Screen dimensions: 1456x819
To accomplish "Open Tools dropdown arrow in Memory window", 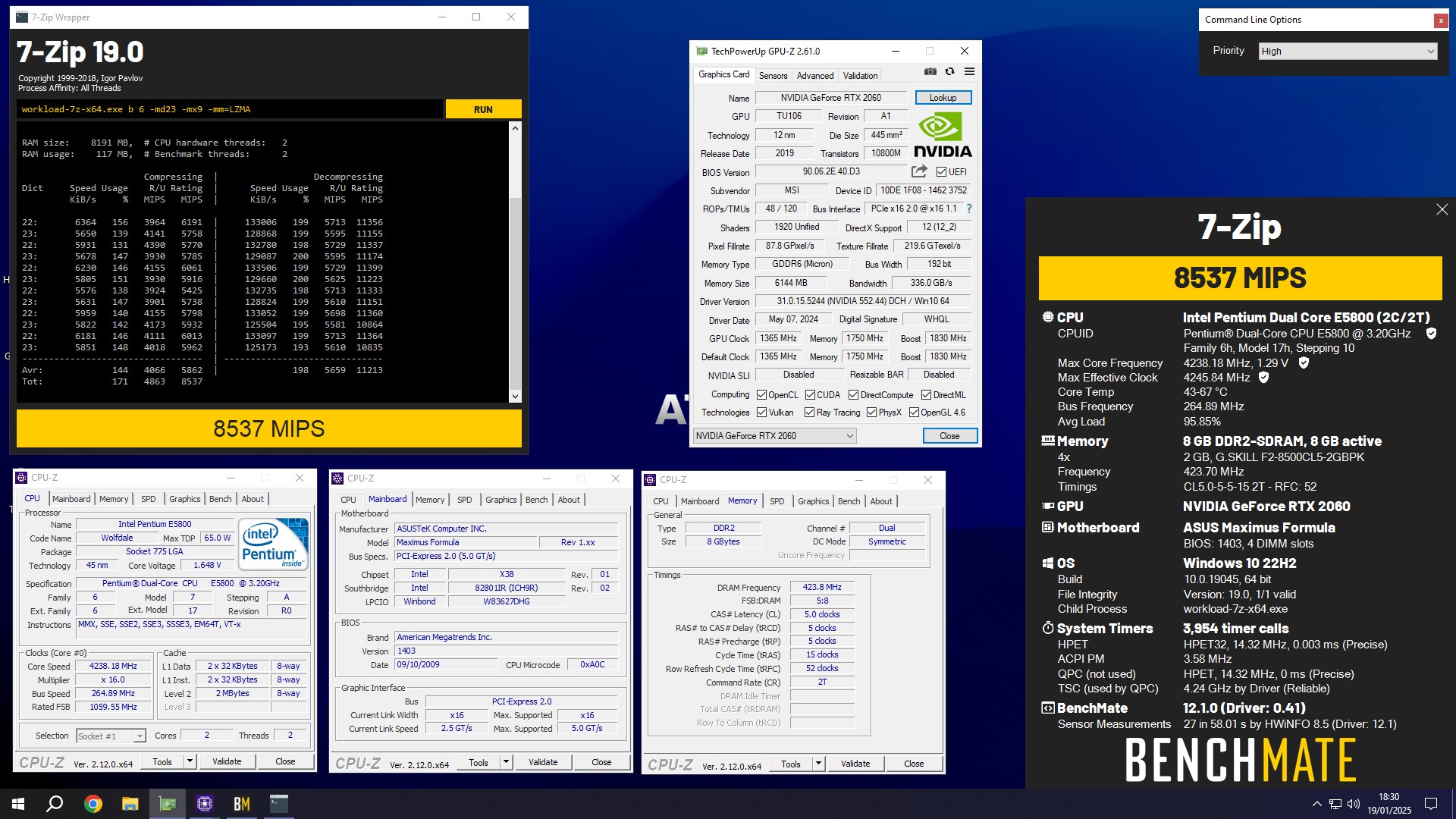I will coord(818,764).
